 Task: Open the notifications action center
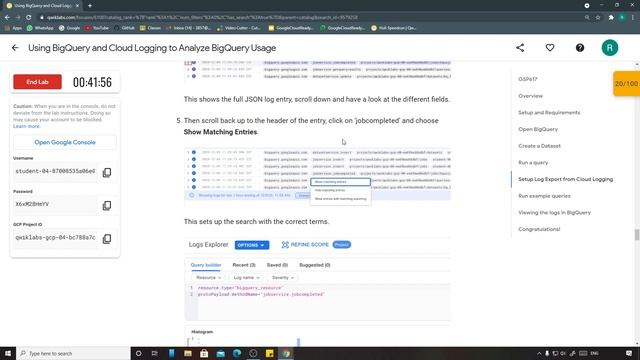(x=629, y=353)
